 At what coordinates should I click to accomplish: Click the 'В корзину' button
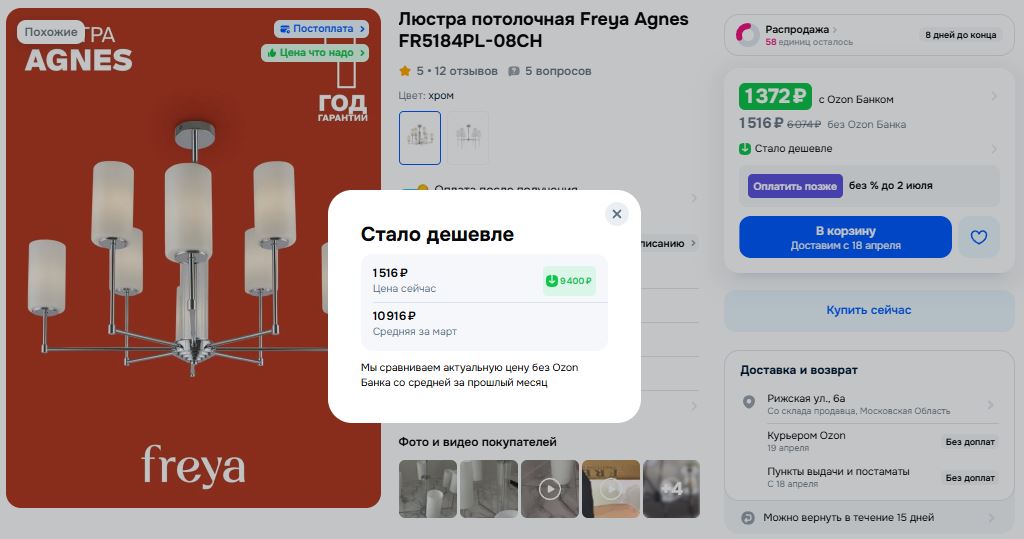click(845, 237)
